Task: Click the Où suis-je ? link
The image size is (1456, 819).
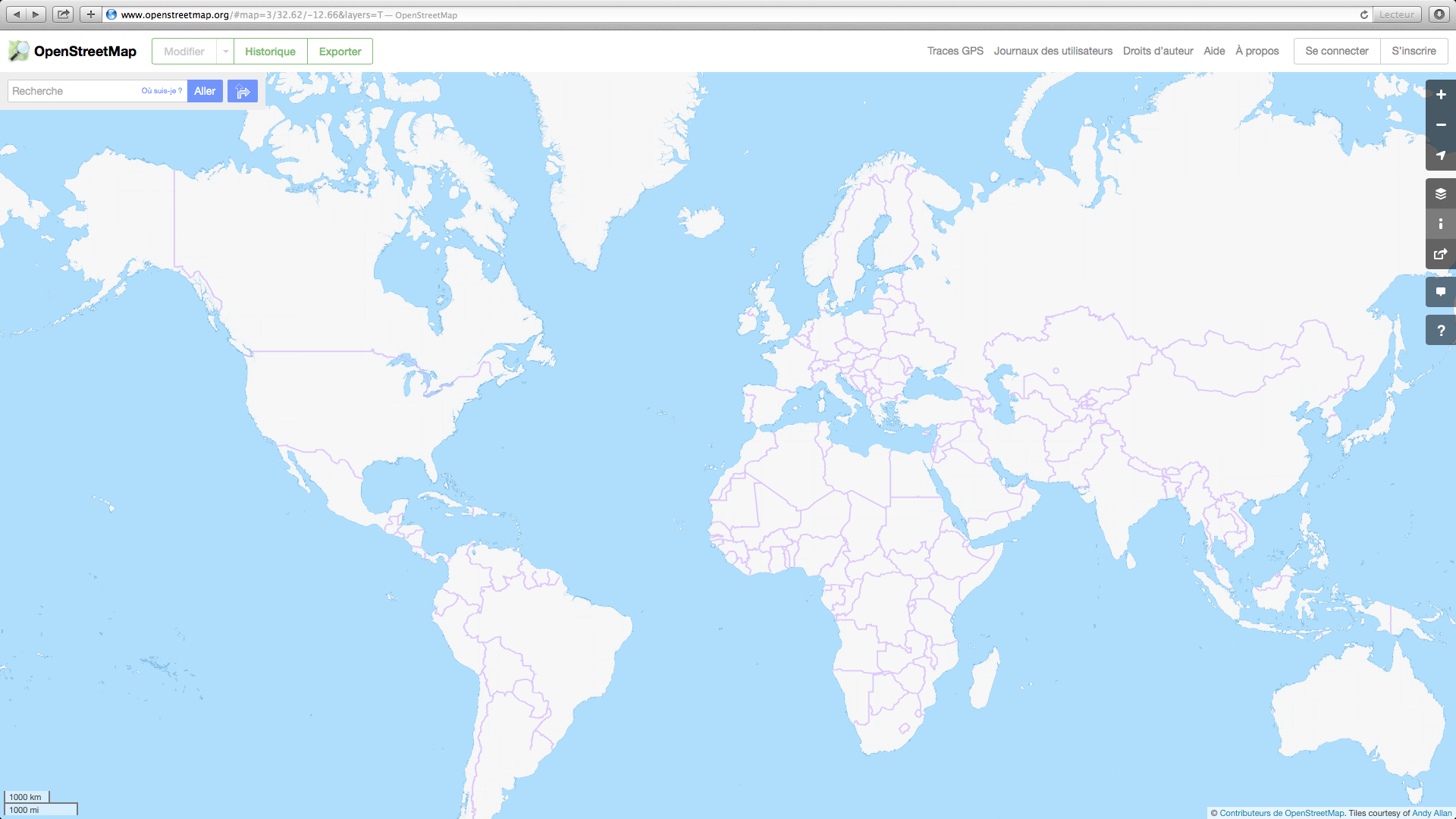Action: pos(162,91)
